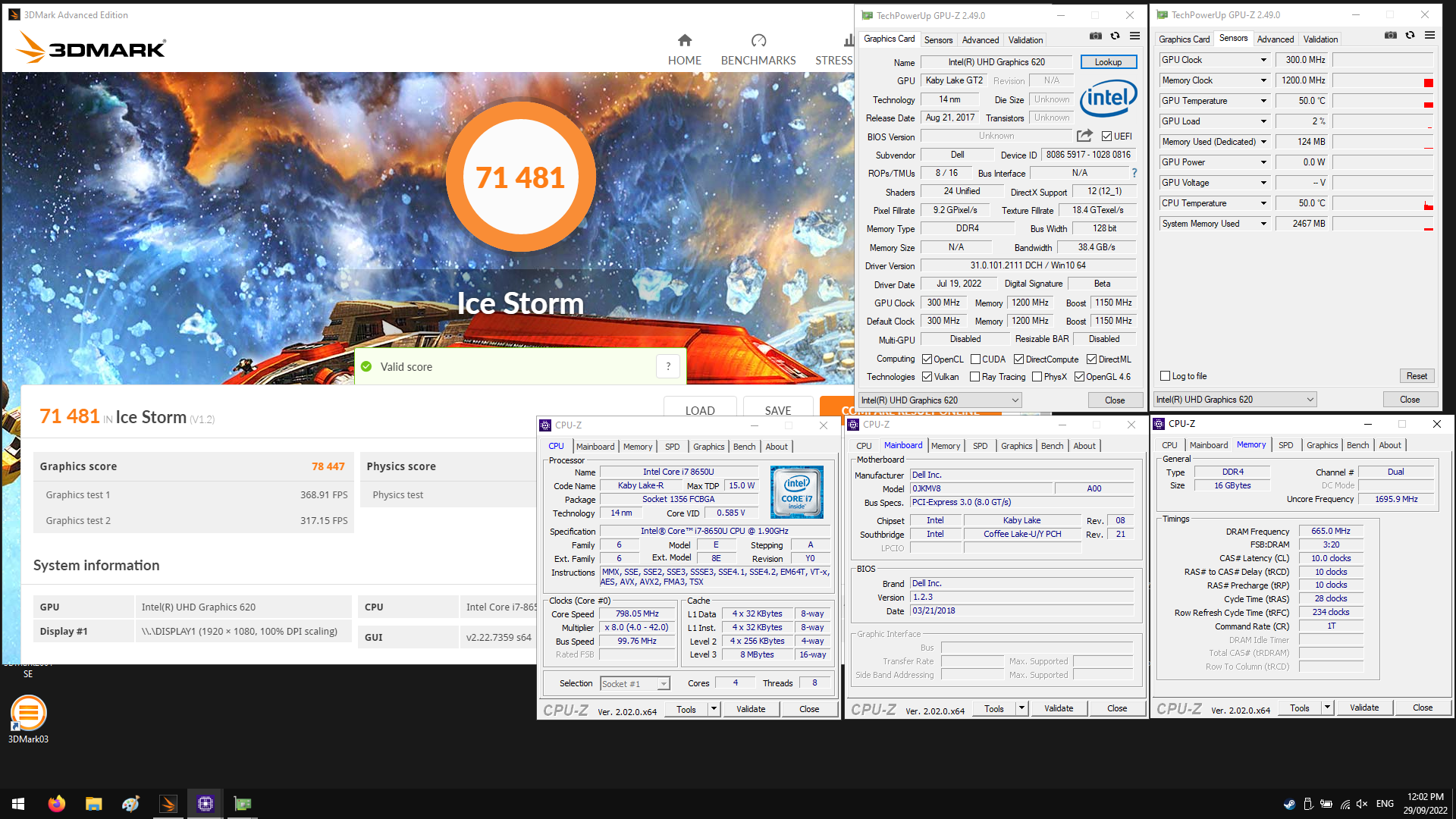Enable the Log to file checkbox
The width and height of the screenshot is (1456, 819).
(x=1165, y=376)
